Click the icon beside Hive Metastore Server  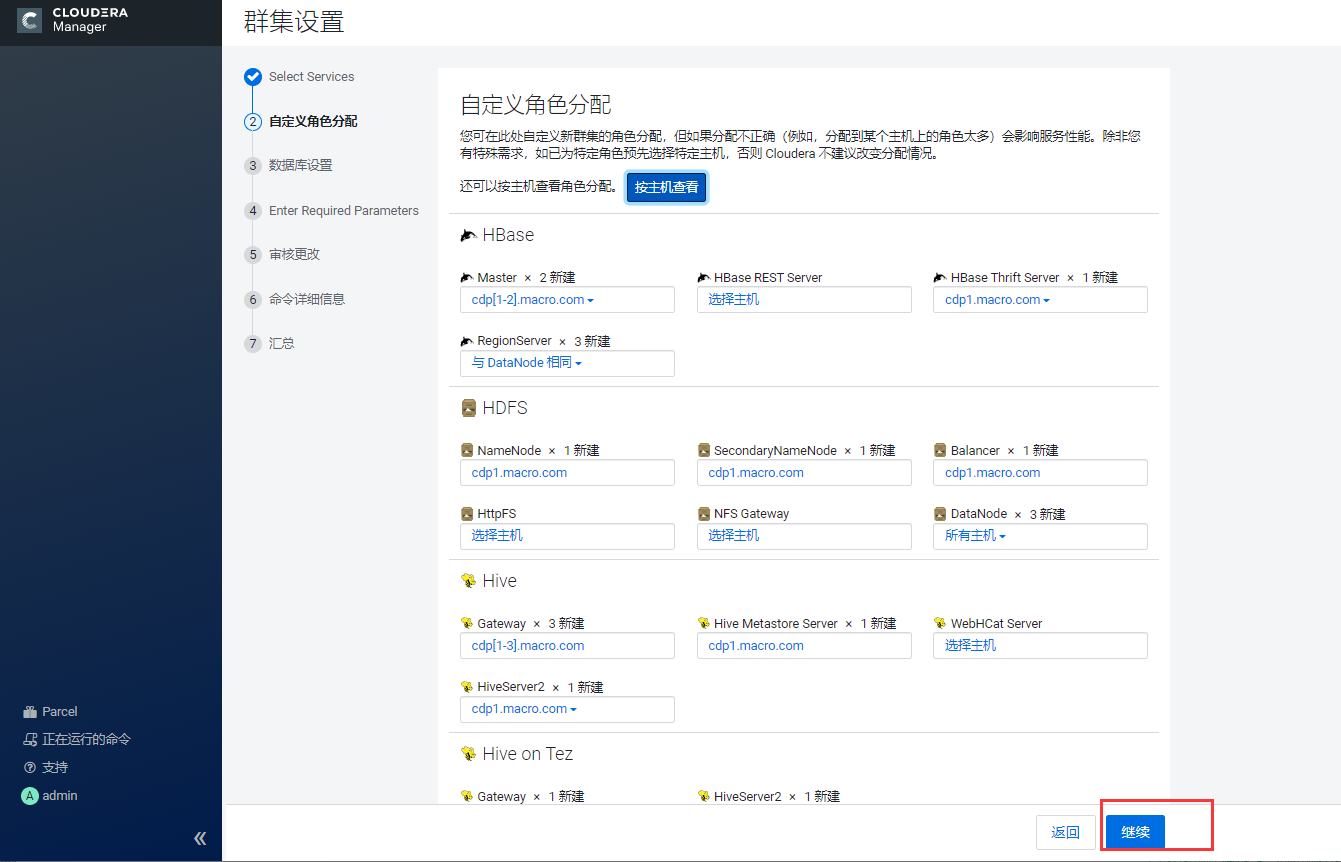(703, 624)
